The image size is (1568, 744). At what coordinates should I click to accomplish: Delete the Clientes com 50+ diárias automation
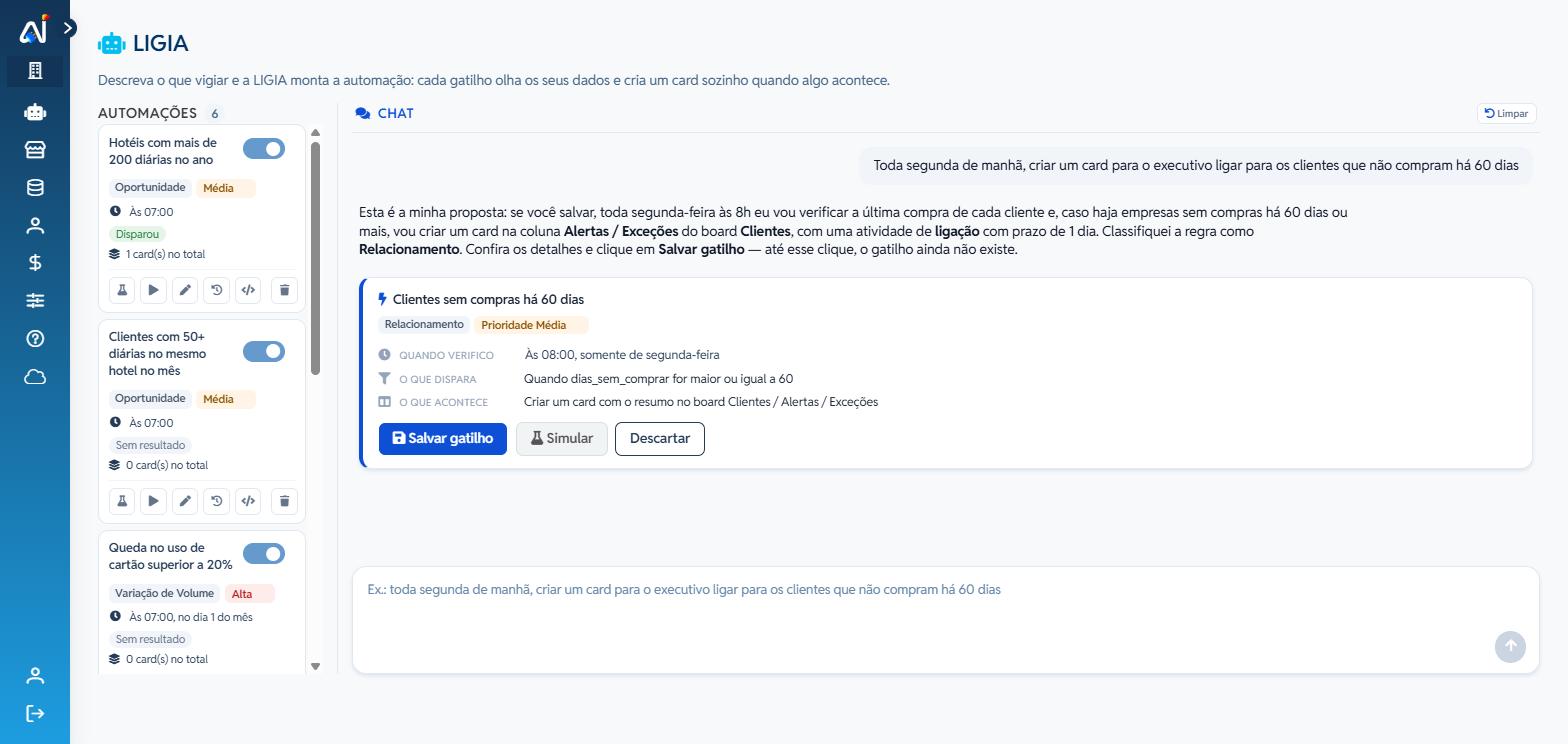[284, 501]
